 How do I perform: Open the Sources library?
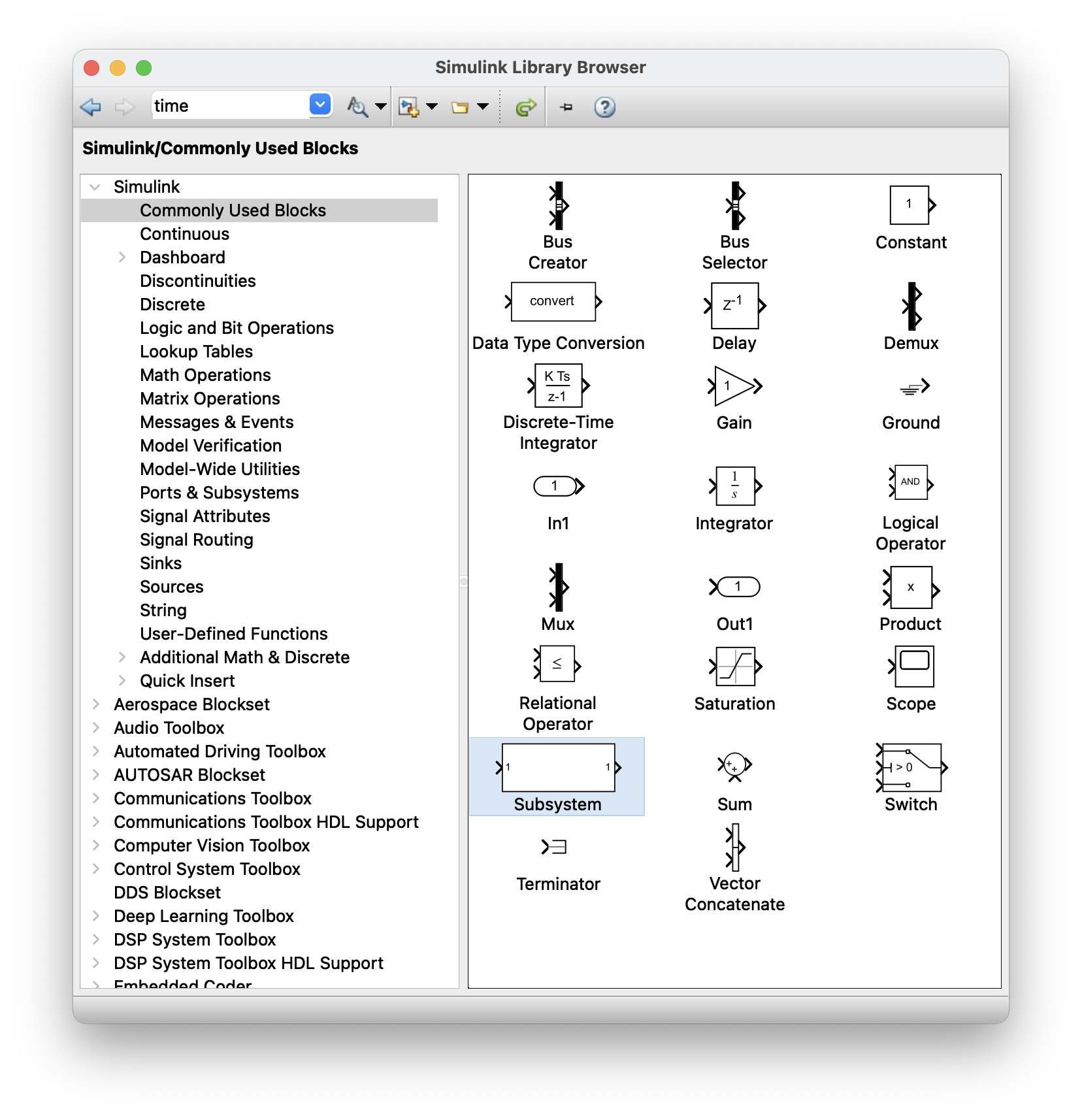(x=172, y=587)
